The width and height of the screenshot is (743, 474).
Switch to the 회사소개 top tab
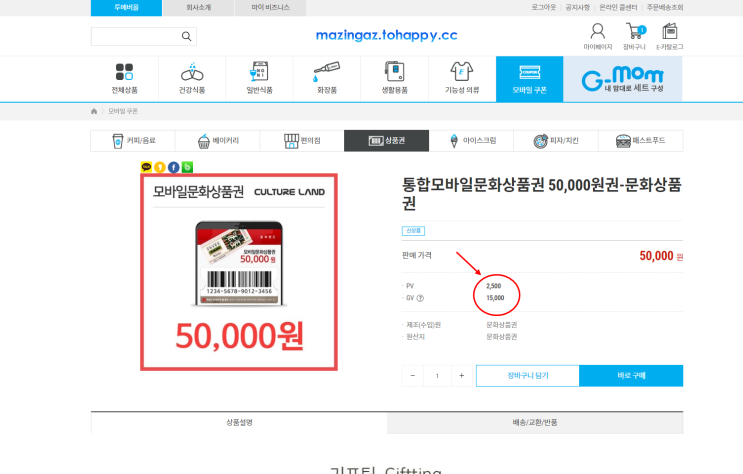point(199,8)
